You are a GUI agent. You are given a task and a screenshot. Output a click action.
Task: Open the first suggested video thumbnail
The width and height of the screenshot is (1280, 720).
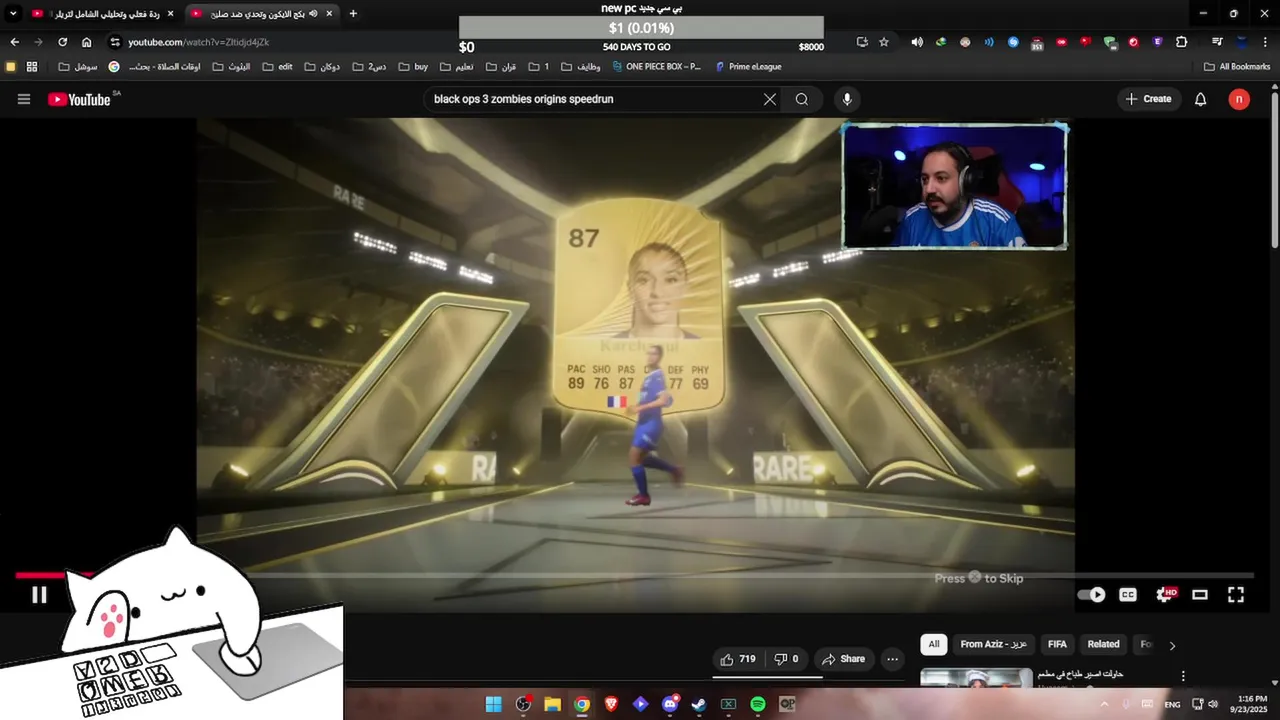[976, 677]
